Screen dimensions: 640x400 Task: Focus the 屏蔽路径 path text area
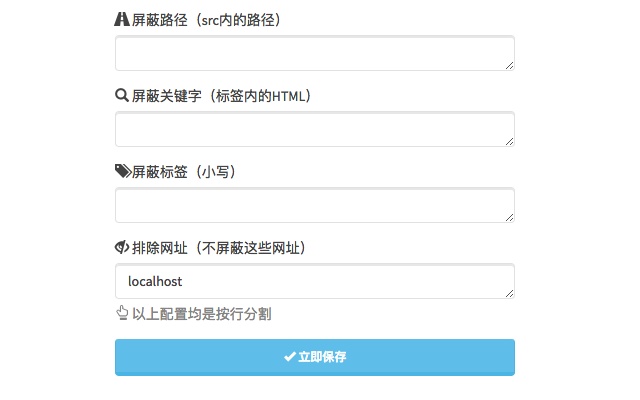click(x=314, y=53)
